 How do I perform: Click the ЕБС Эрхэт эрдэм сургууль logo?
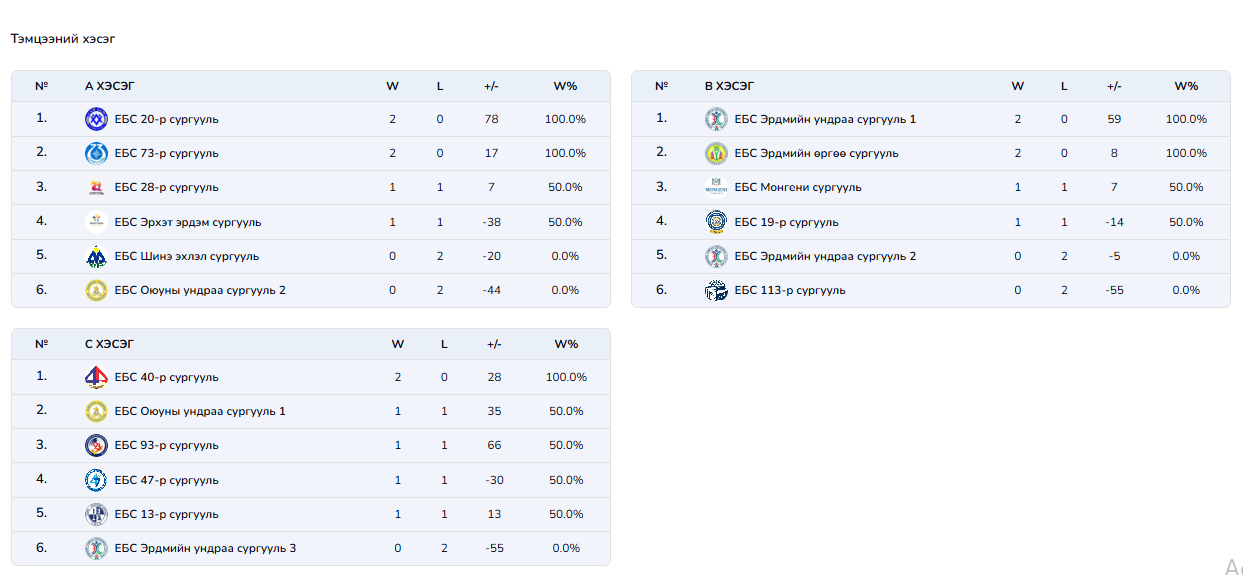coord(96,222)
